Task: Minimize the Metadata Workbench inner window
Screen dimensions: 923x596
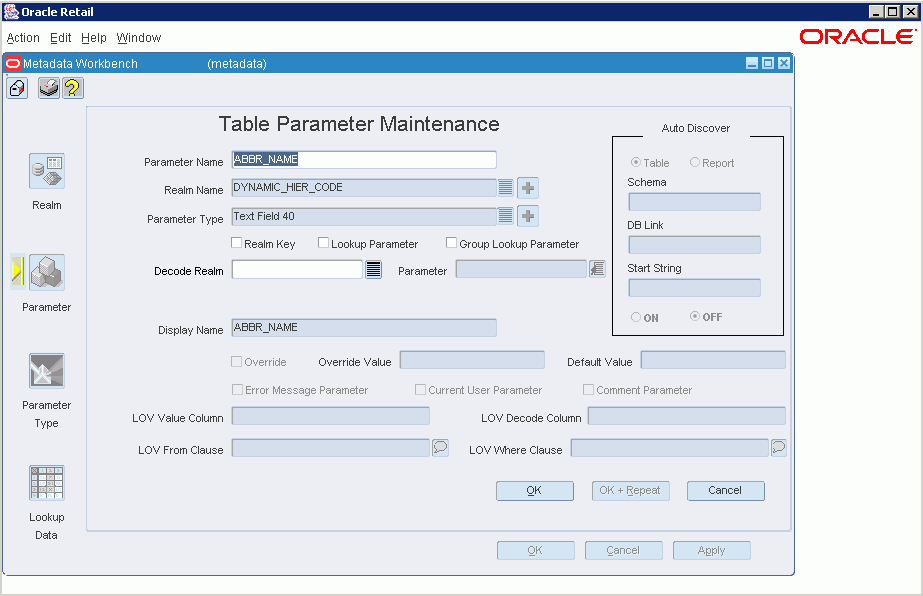Action: pos(752,63)
